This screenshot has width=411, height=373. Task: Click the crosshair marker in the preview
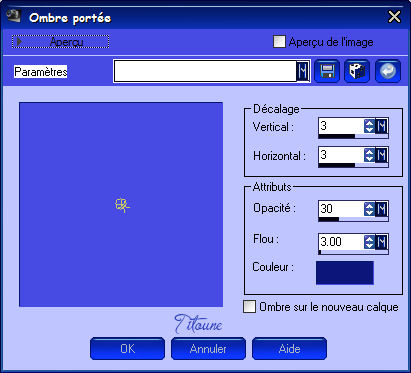pyautogui.click(x=122, y=205)
